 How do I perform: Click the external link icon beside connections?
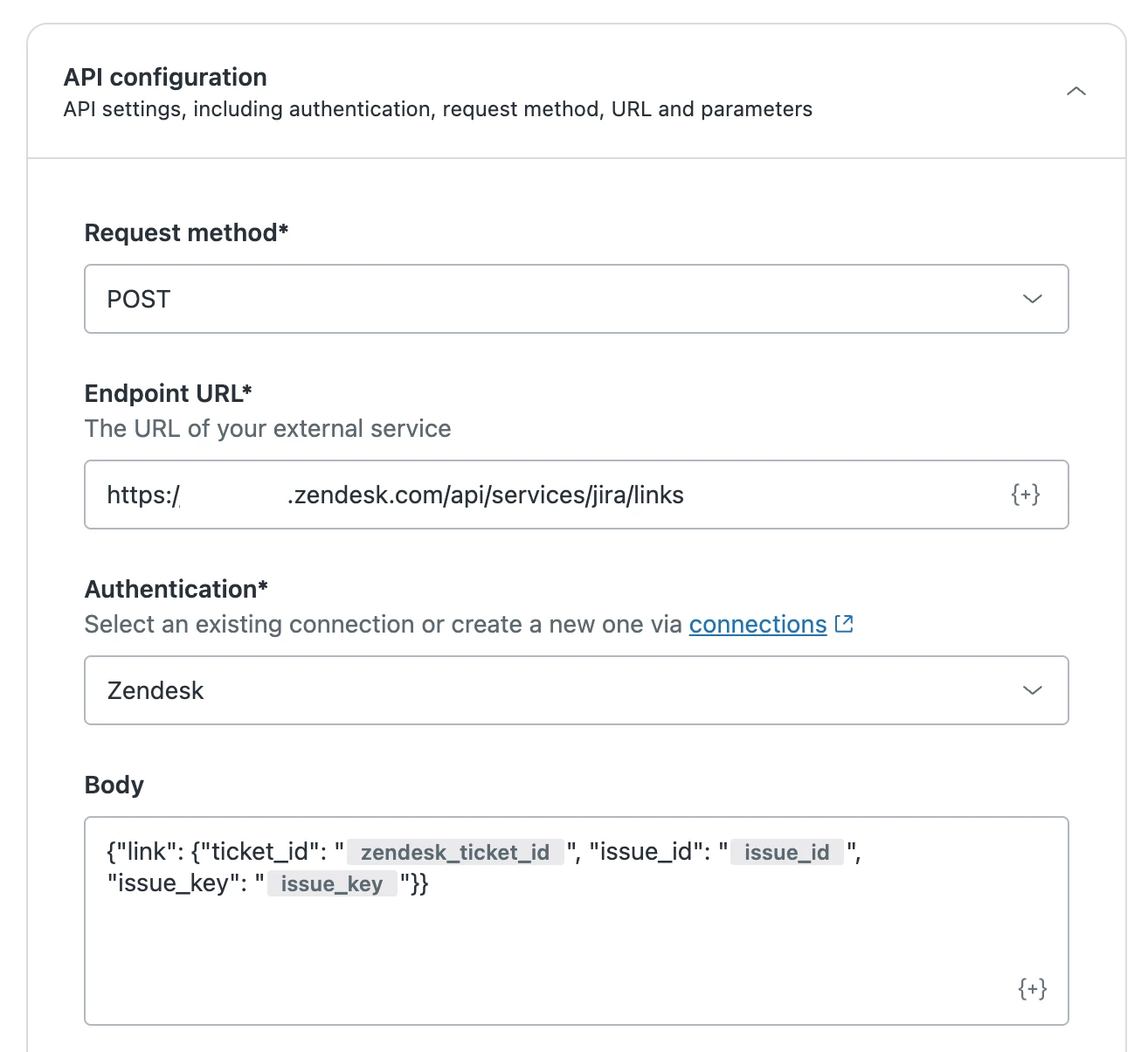coord(844,624)
